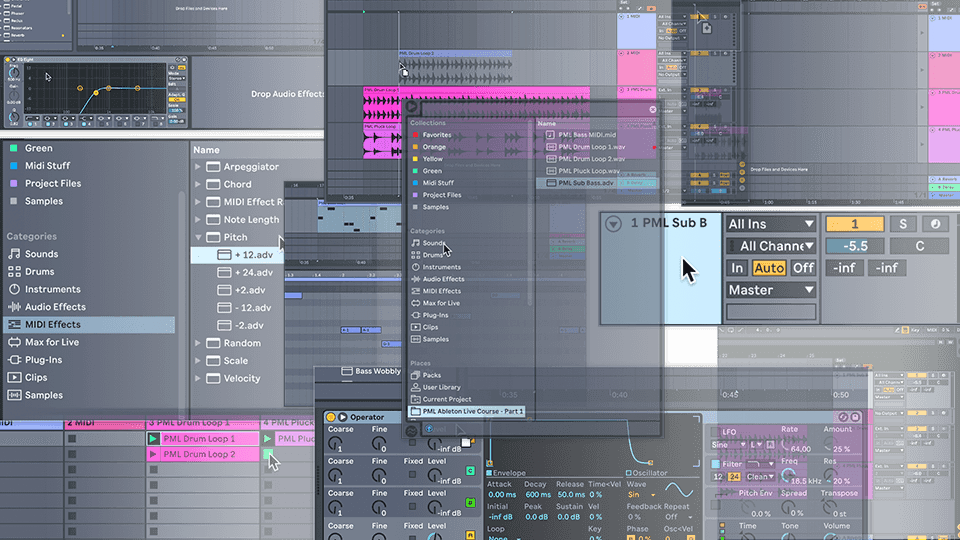Click the PML Sub Bass.adv preset icon
Screen dimensions: 960x540
point(550,182)
